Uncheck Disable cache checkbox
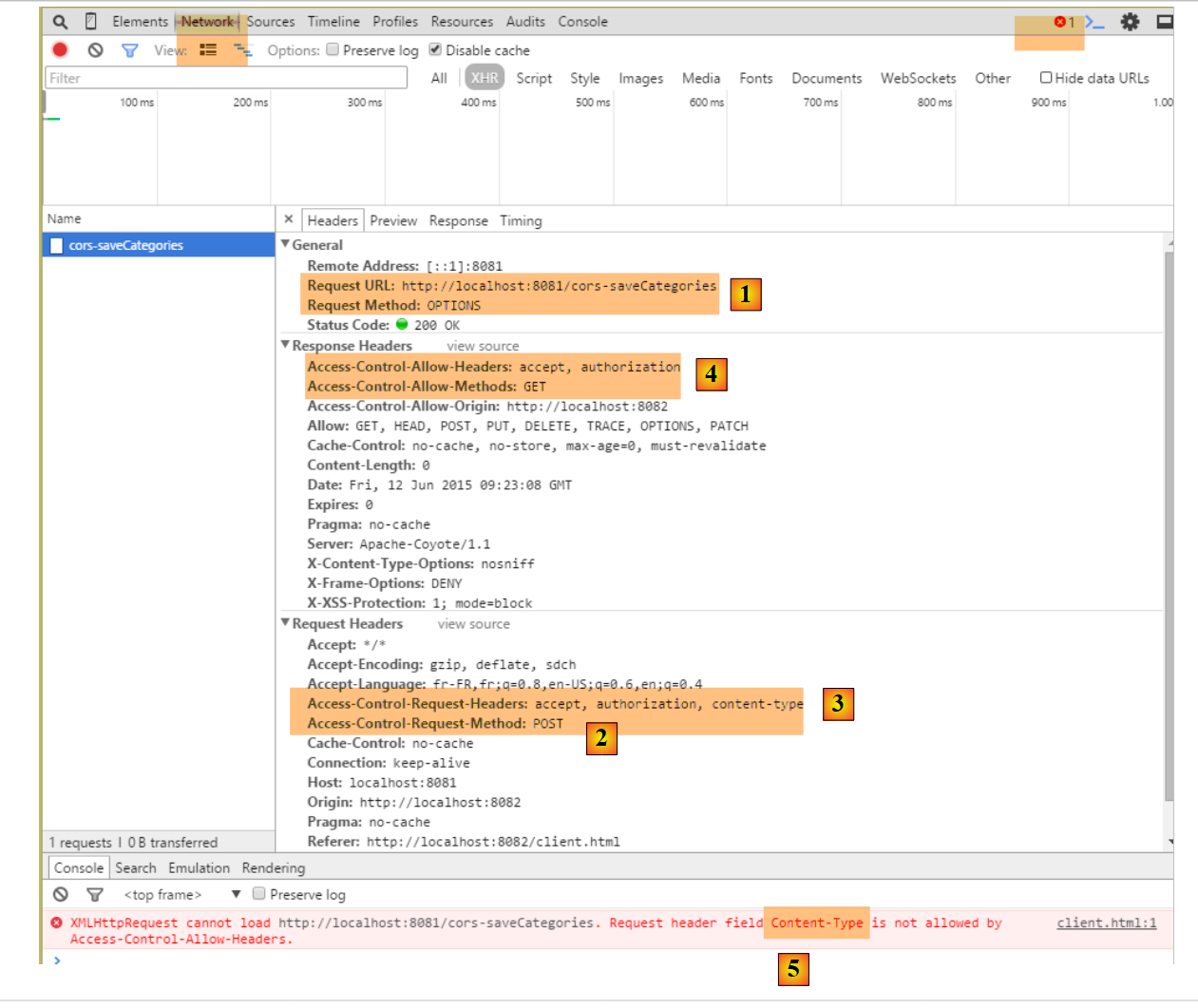This screenshot has height=1008, width=1198. pyautogui.click(x=435, y=49)
